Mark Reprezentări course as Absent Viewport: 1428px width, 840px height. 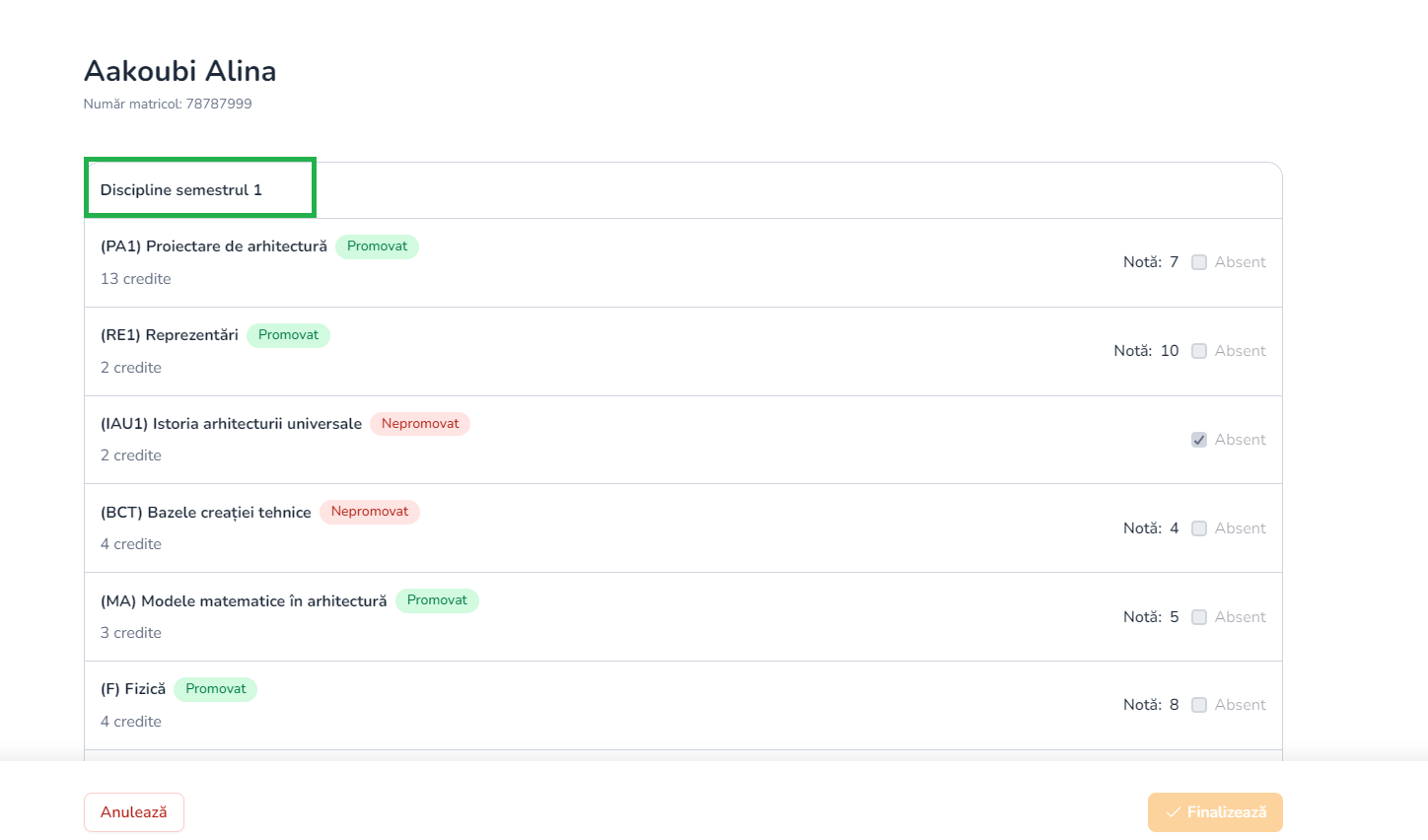click(x=1199, y=351)
